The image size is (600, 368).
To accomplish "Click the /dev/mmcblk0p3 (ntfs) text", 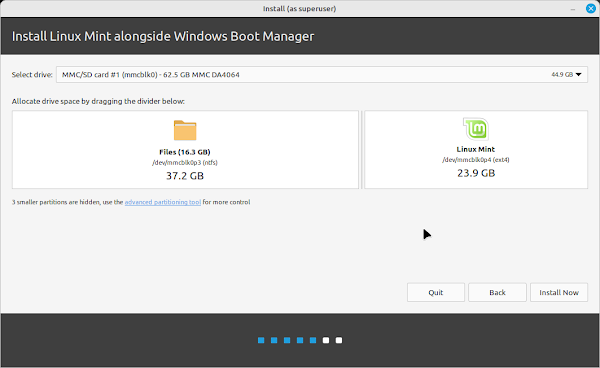I will [x=185, y=163].
